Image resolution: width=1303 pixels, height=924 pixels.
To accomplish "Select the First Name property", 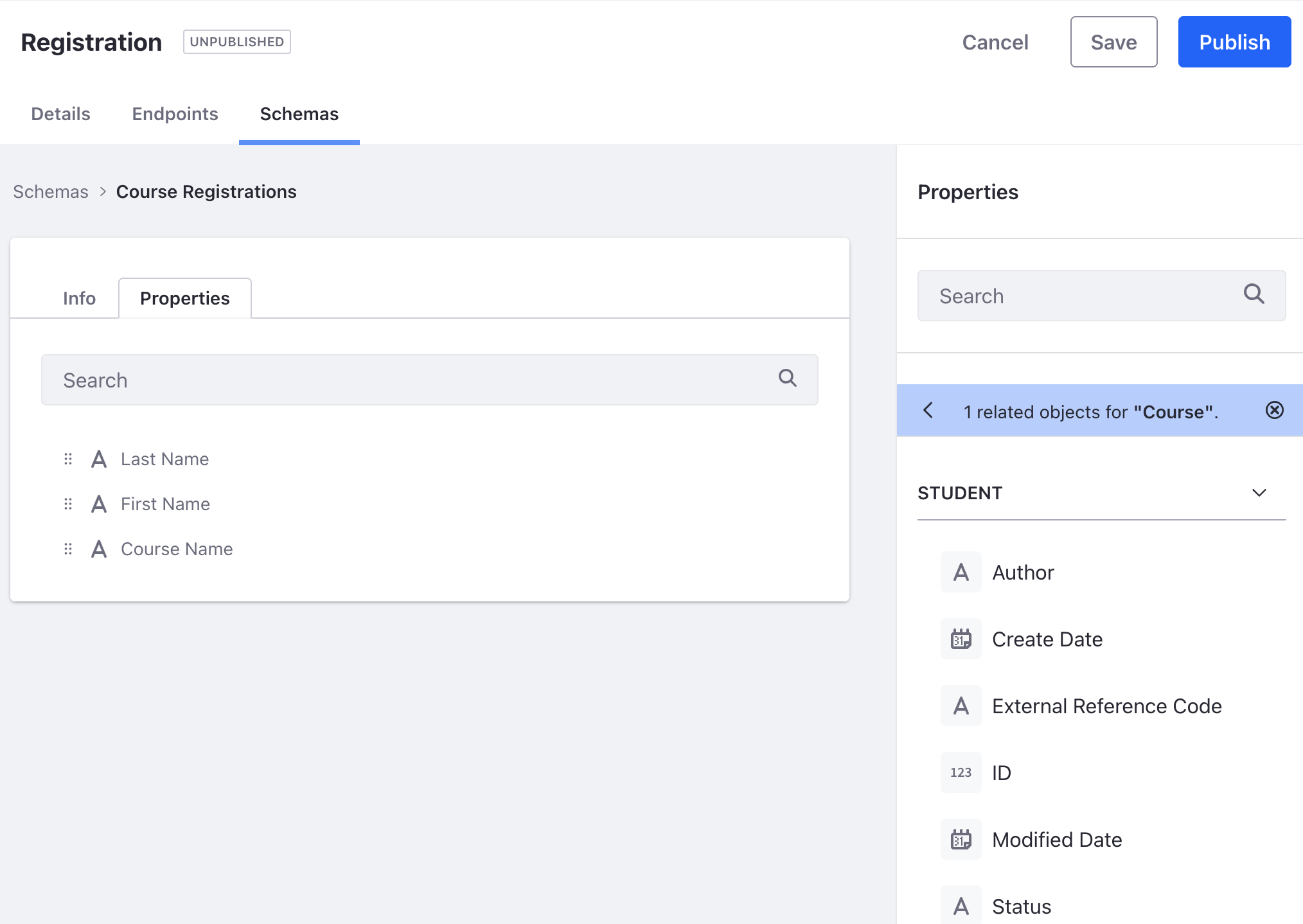I will click(166, 504).
